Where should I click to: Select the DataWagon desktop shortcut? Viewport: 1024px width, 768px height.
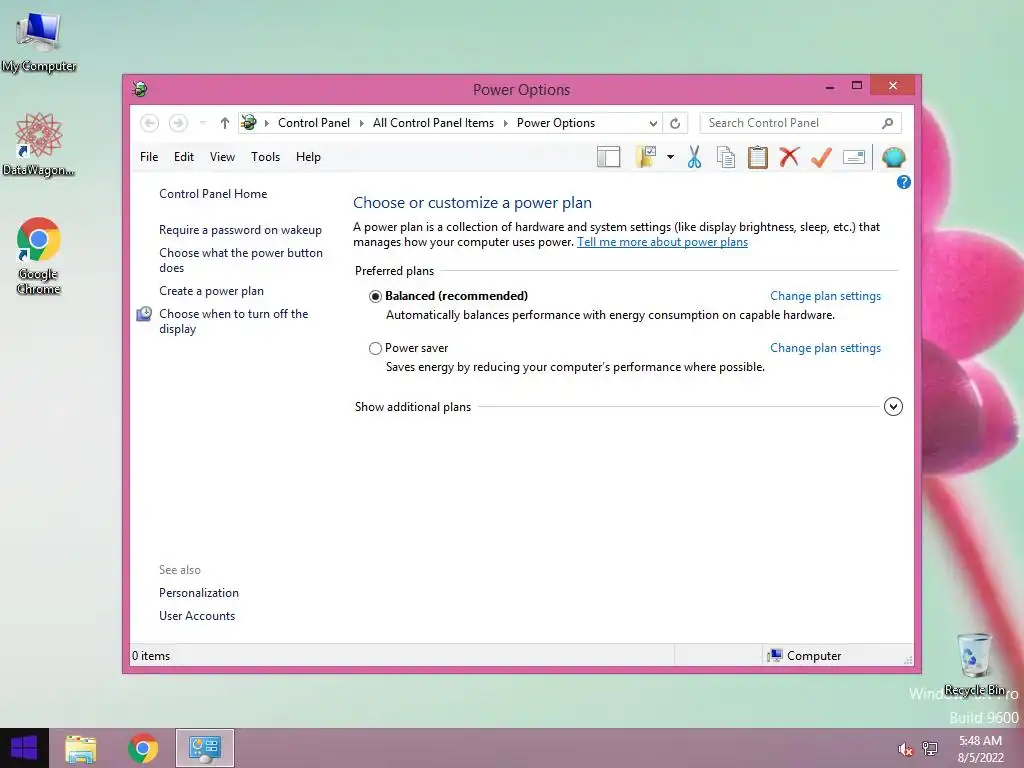[39, 144]
